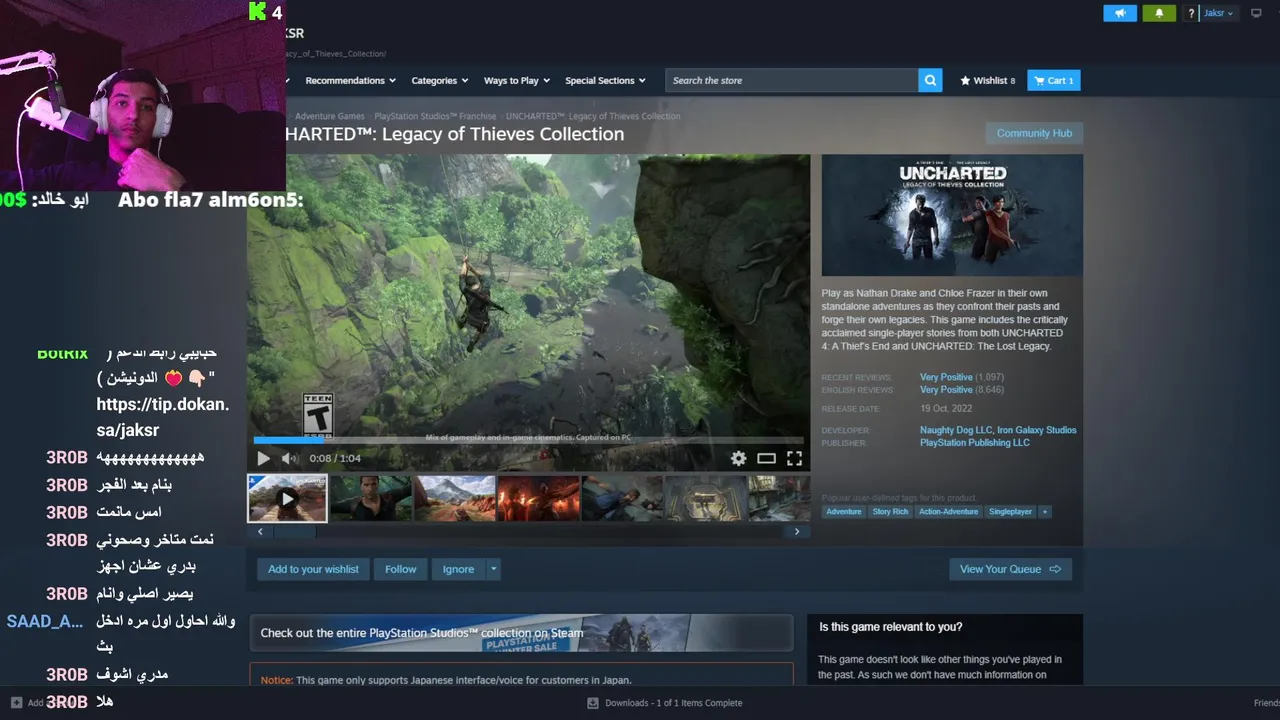Viewport: 1280px width, 720px height.
Task: Click View Your Queue button
Action: 1010,569
